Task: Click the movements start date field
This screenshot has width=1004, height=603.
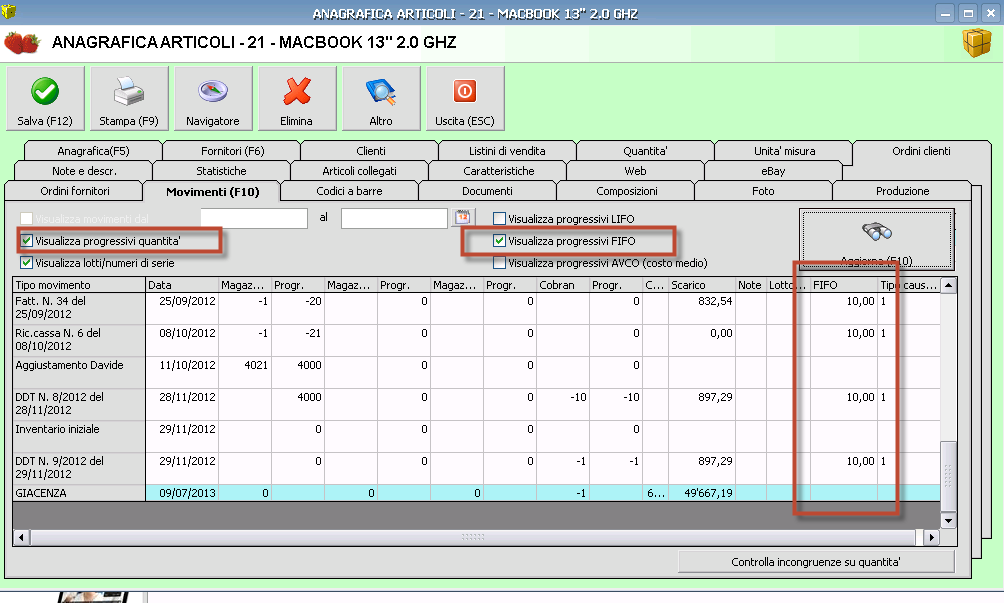Action: 254,218
